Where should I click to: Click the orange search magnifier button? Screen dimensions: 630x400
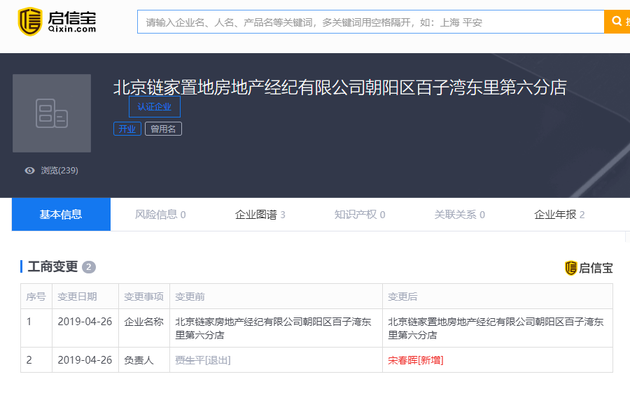click(617, 21)
